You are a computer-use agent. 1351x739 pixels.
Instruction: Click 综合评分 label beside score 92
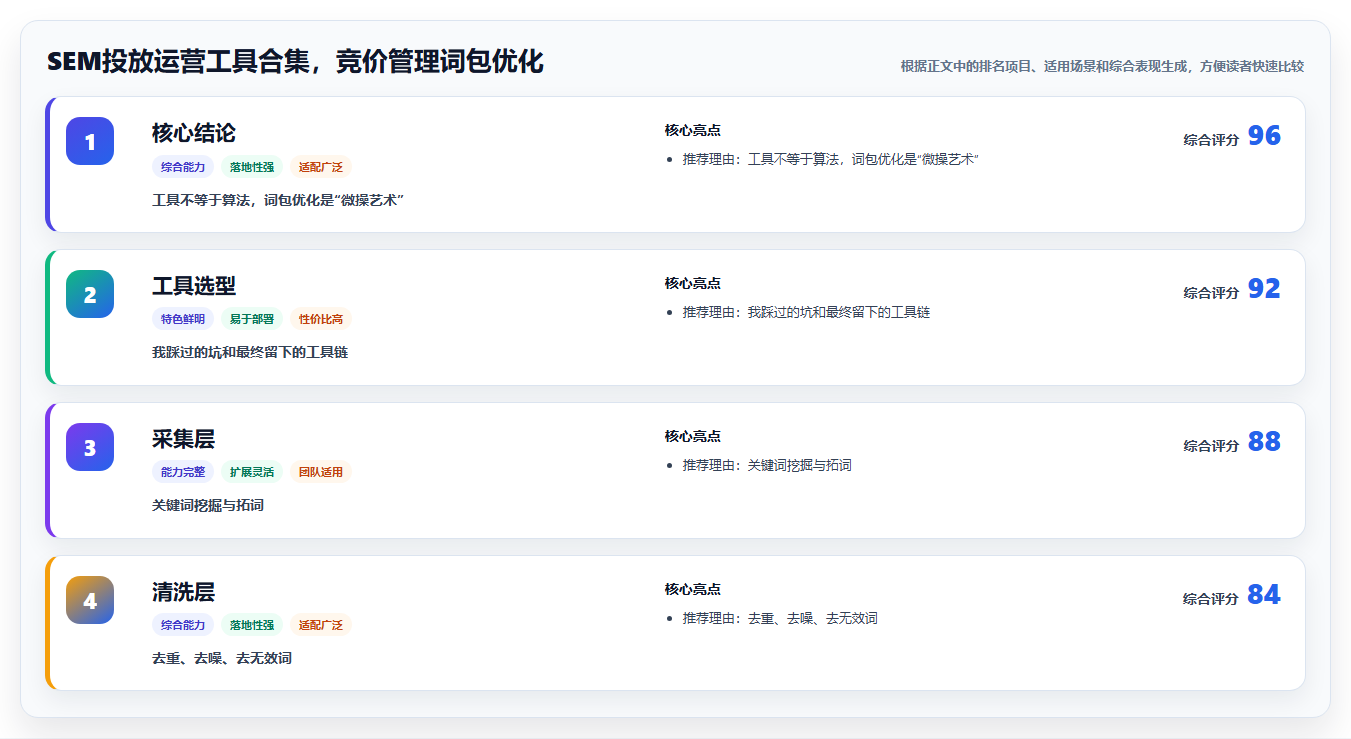pyautogui.click(x=1211, y=293)
